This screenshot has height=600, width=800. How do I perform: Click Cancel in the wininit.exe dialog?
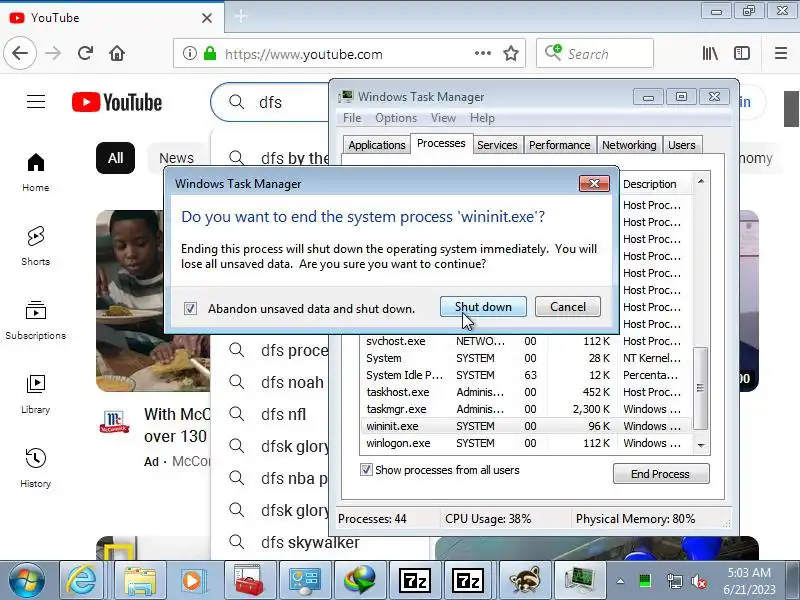[x=568, y=307]
